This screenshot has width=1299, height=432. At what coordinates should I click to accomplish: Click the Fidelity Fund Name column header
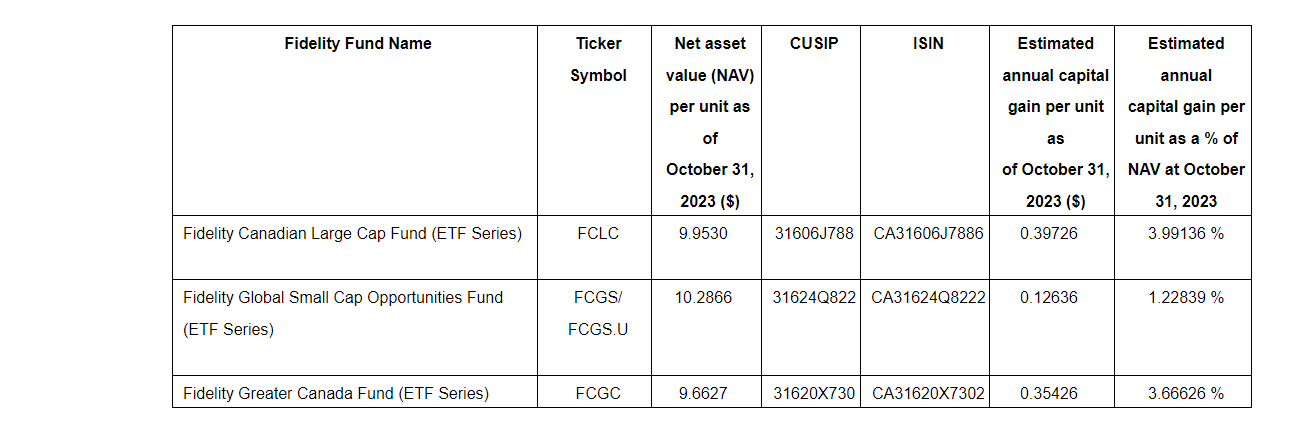tap(357, 43)
